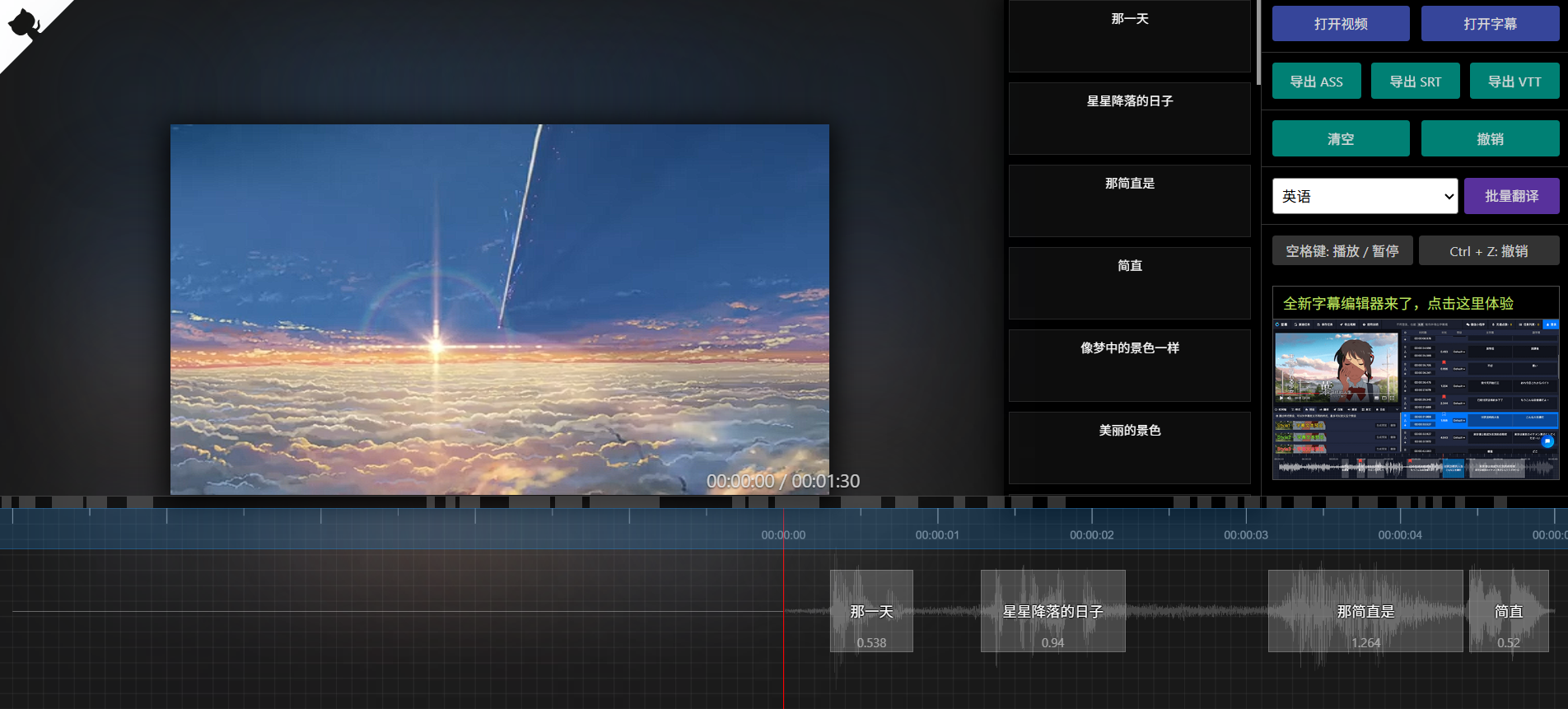
Task: Export subtitles with 导出 ASS
Action: click(1316, 82)
